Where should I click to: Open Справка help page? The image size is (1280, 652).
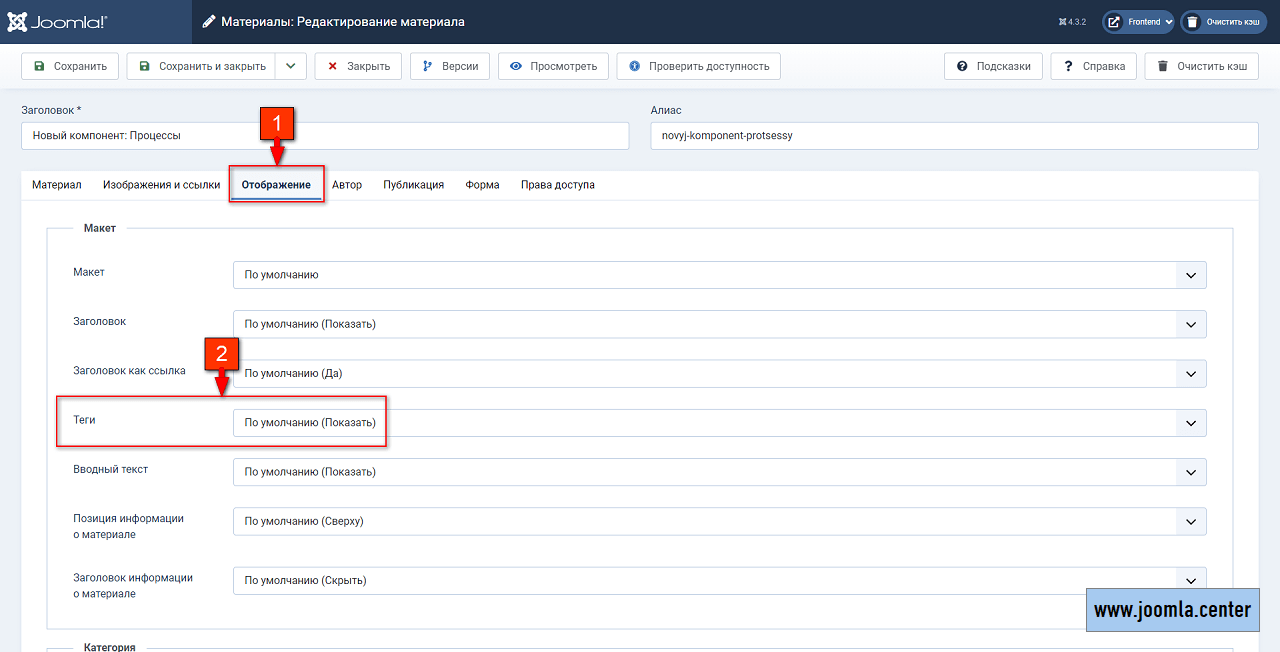pos(1093,66)
